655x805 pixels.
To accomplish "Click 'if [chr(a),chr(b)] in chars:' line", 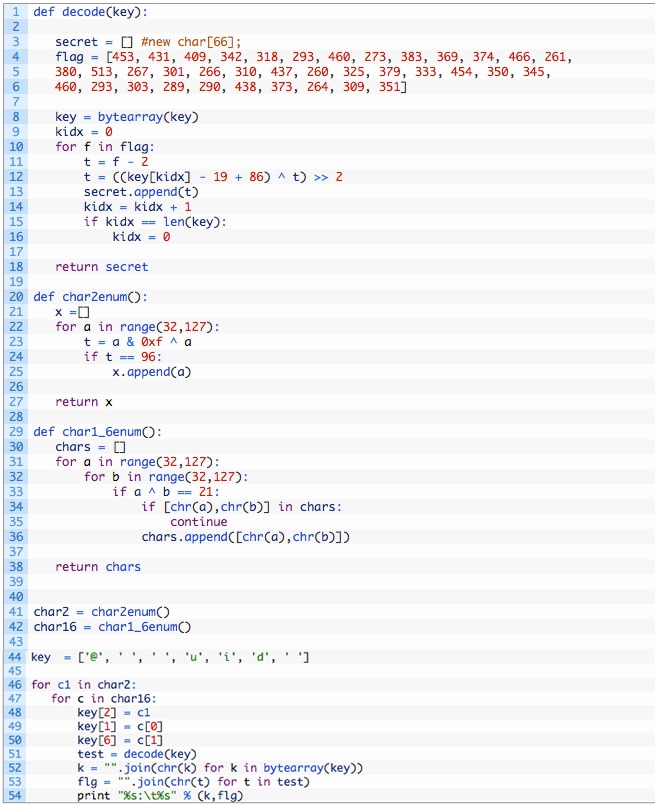I will click(x=241, y=507).
